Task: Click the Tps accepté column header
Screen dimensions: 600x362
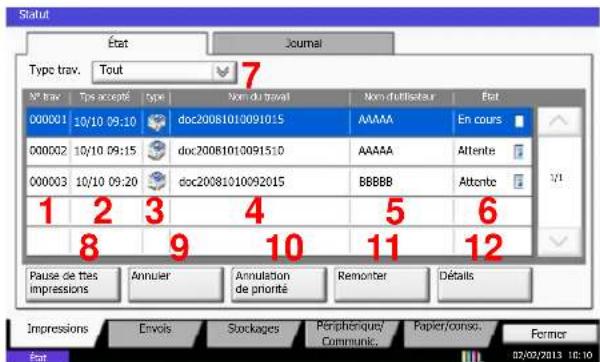Action: [x=105, y=97]
